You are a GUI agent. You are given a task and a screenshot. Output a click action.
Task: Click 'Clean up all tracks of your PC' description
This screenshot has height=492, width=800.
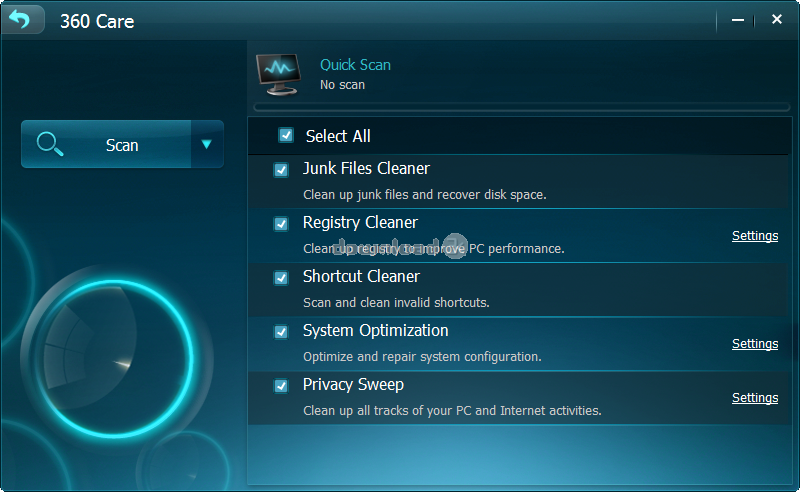tap(452, 410)
